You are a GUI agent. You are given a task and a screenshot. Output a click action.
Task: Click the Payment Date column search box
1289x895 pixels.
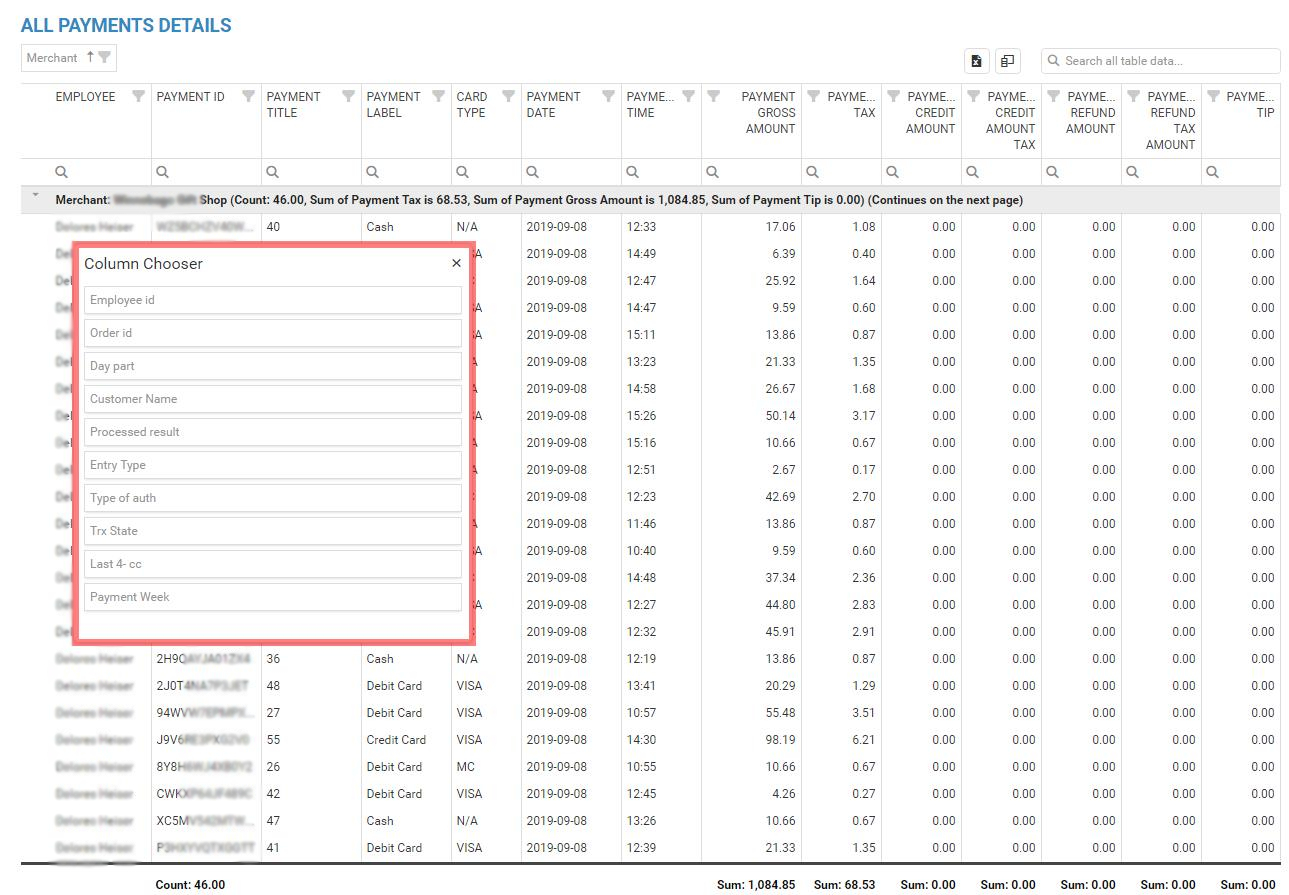pos(571,172)
